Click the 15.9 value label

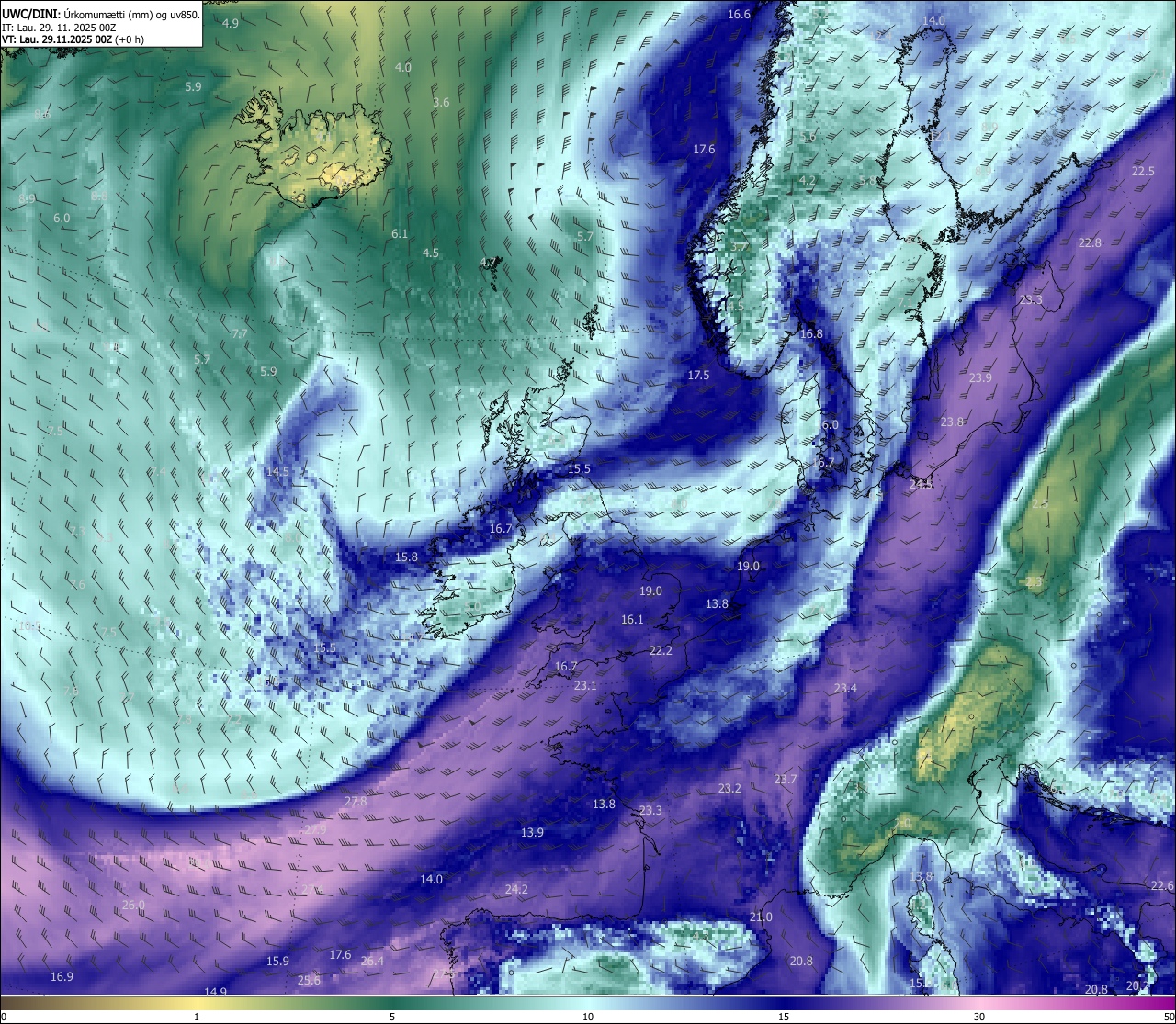[277, 962]
